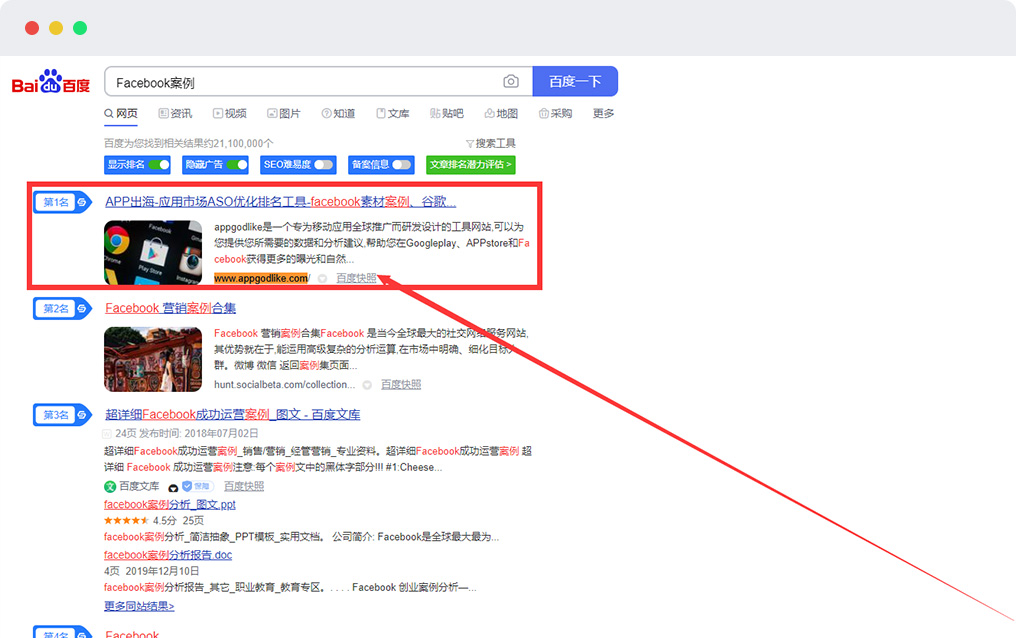This screenshot has height=638, width=1016.
Task: Open the facebook案例分析报告.doc link
Action: point(168,554)
